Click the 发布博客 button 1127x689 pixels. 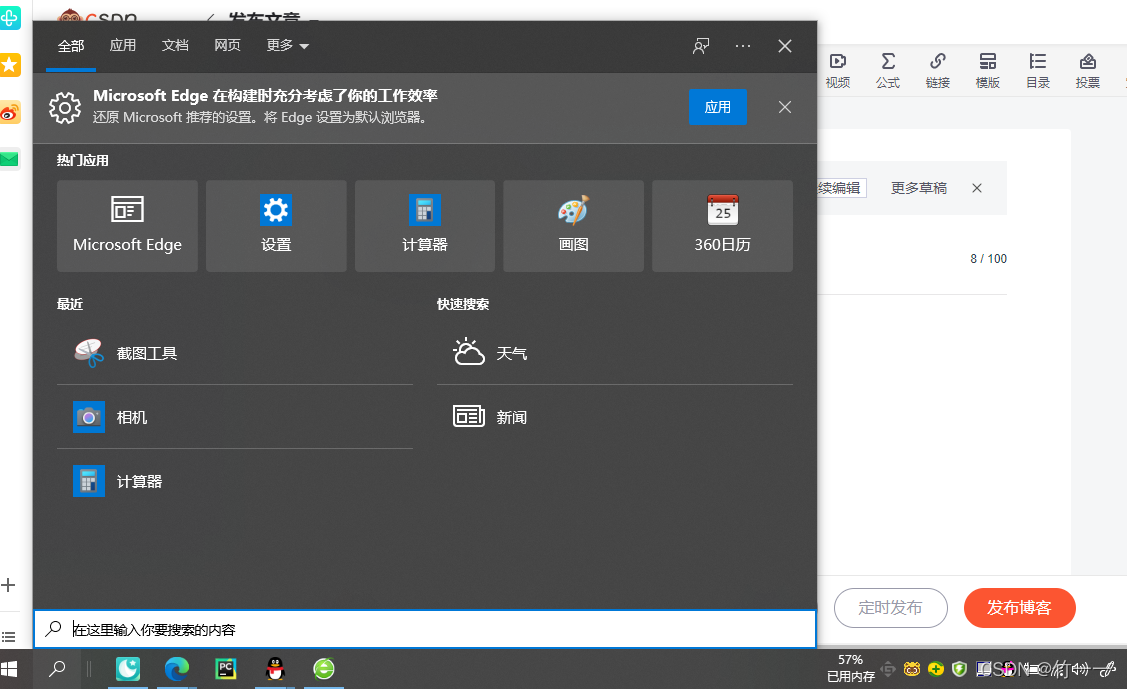(x=1019, y=608)
